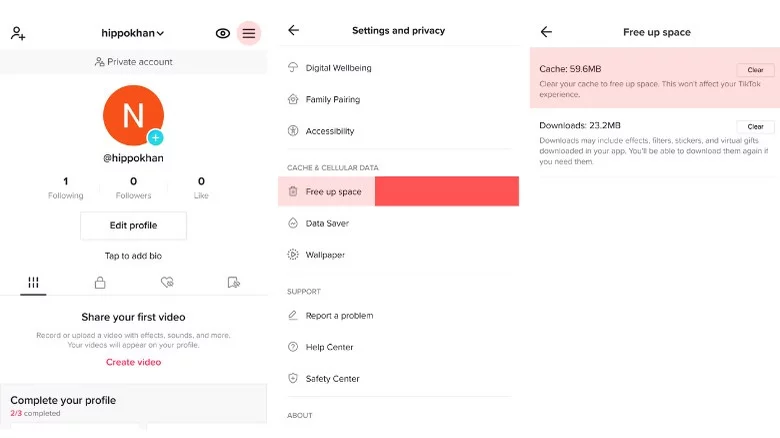This screenshot has height=438, width=780.
Task: Open Family Pairing option
Action: pos(332,100)
